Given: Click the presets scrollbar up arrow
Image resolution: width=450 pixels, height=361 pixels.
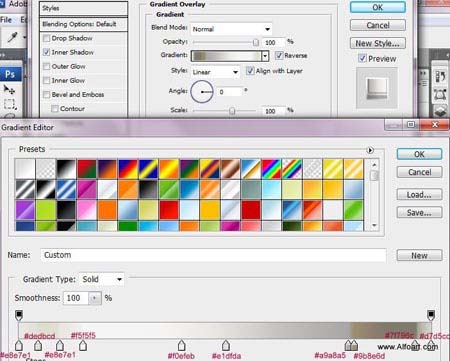Looking at the screenshot, I should coord(374,165).
